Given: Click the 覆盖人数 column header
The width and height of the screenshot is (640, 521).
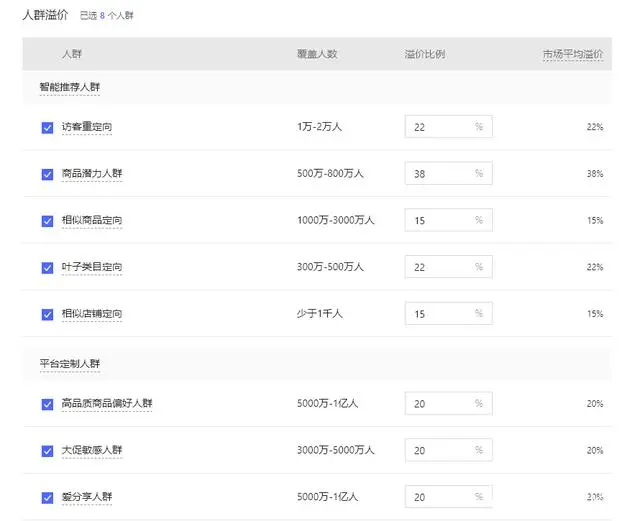Looking at the screenshot, I should [317, 54].
